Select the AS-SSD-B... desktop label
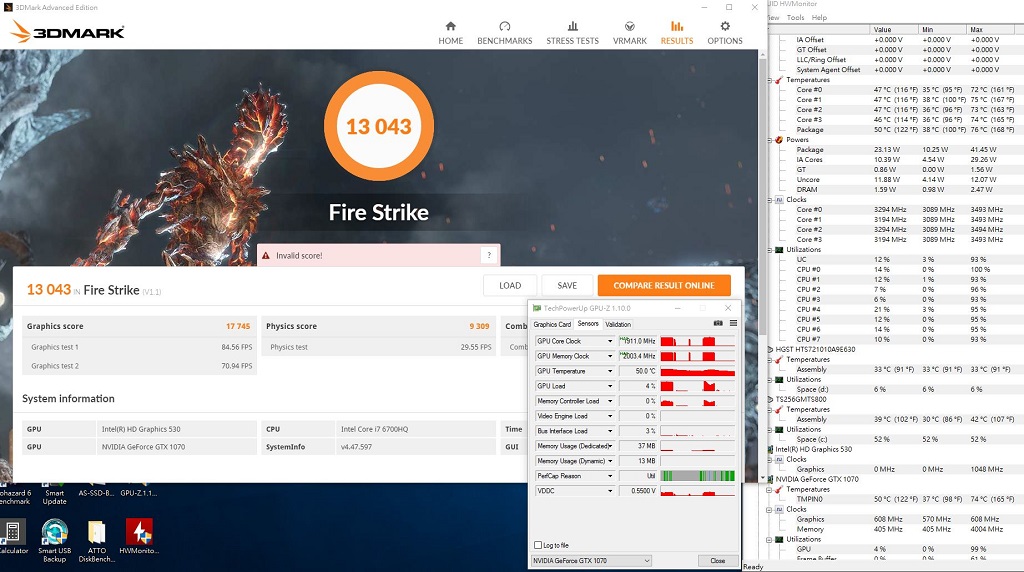This screenshot has width=1024, height=572. 96,493
